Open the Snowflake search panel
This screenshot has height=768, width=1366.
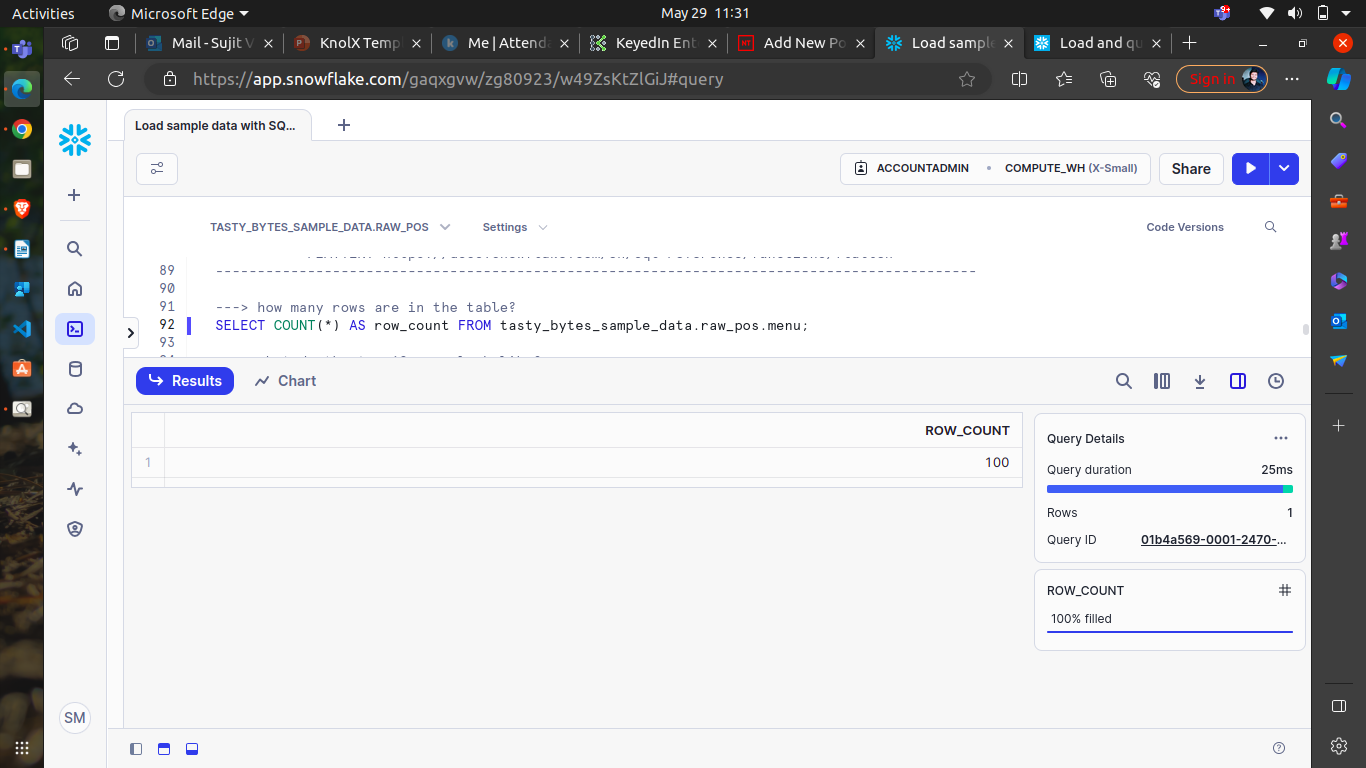75,248
